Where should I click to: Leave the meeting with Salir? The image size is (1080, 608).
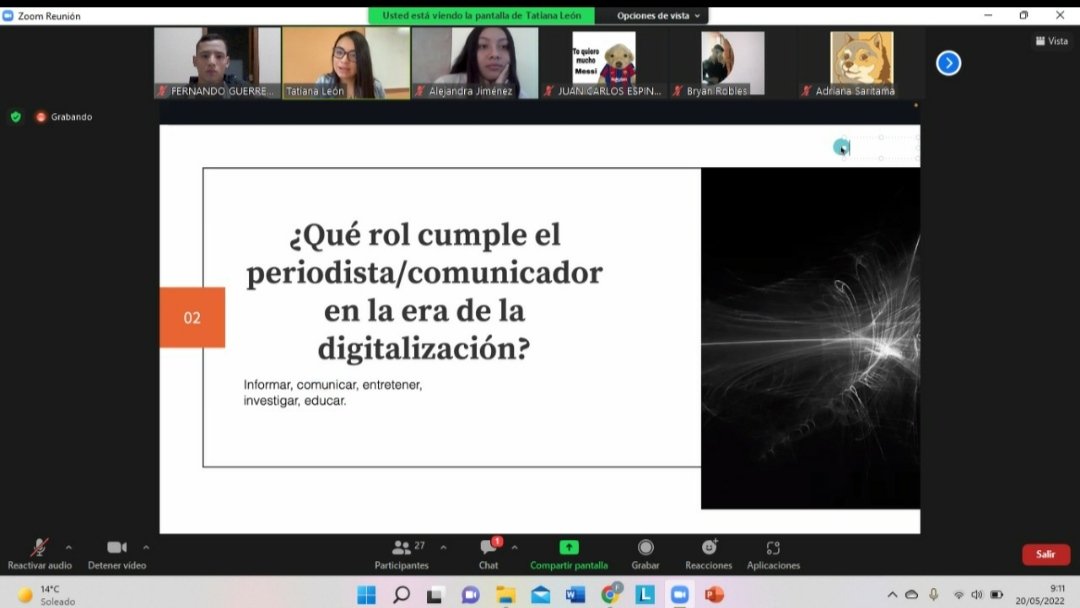tap(1046, 554)
